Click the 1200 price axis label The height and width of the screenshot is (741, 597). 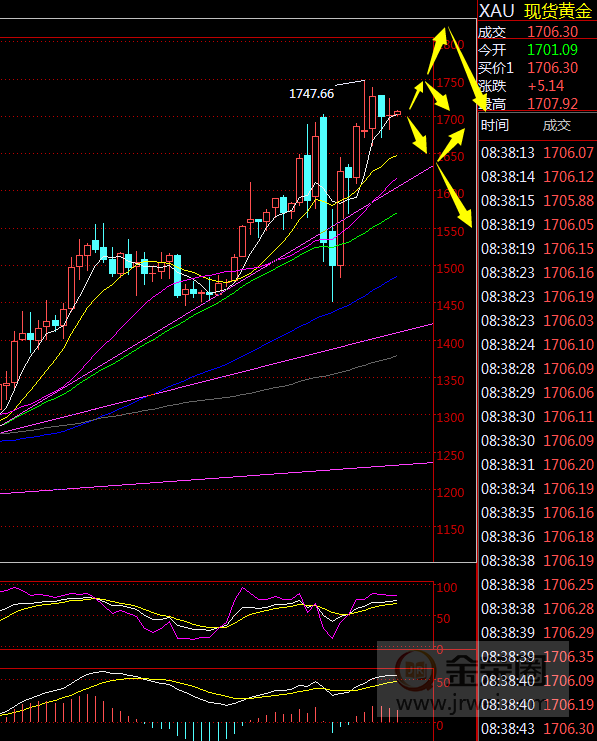(x=450, y=492)
